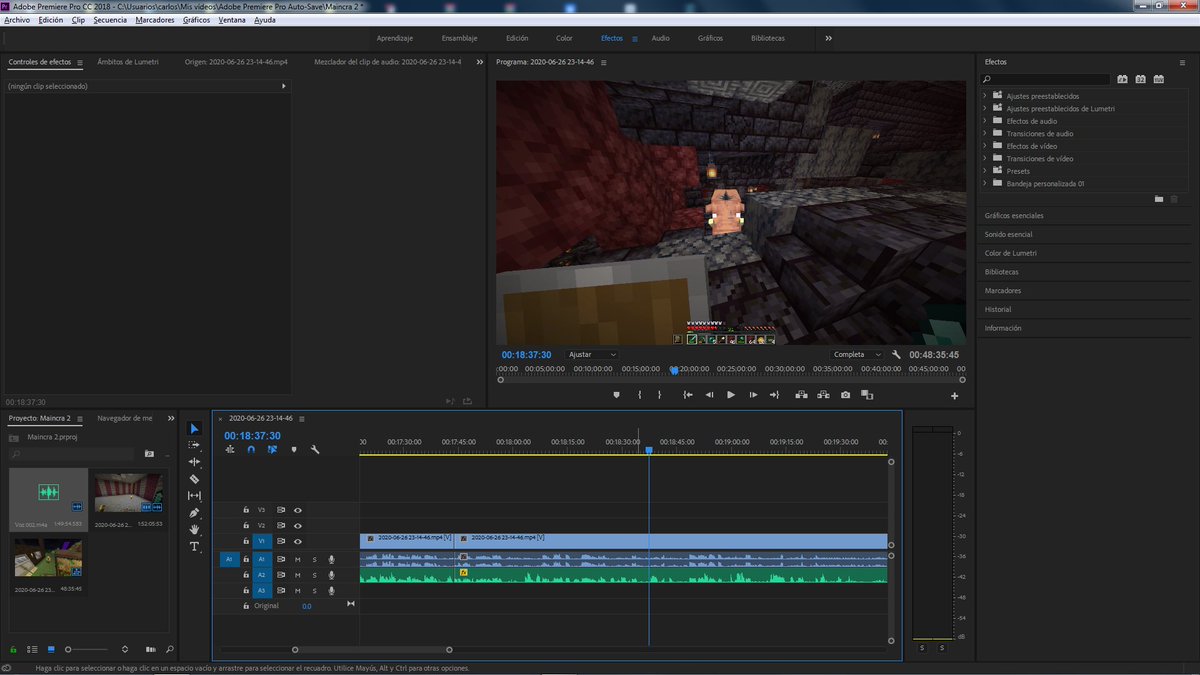The height and width of the screenshot is (675, 1200).
Task: Open the Completa playback resolution dropdown
Action: (x=858, y=354)
